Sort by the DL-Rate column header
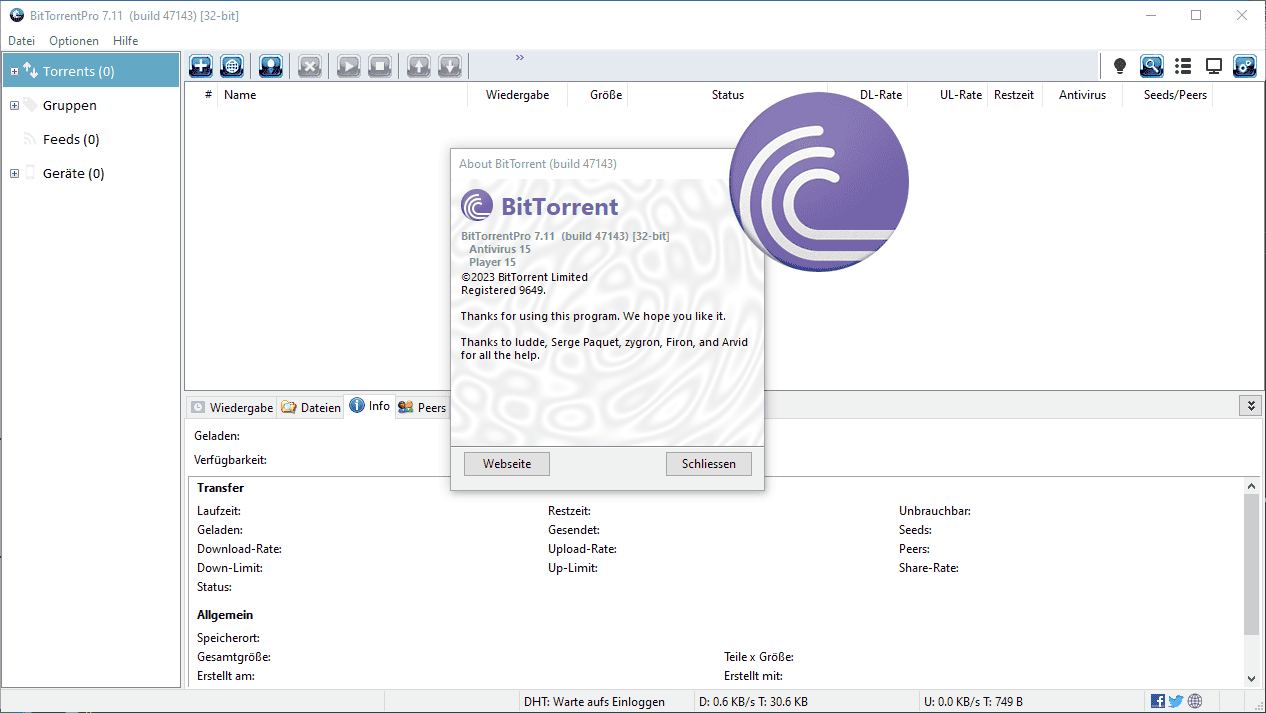1266x713 pixels. tap(881, 95)
